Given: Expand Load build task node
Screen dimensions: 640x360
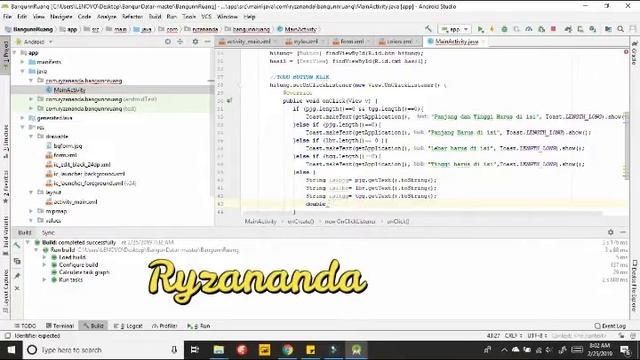Looking at the screenshot, I should 44,257.
